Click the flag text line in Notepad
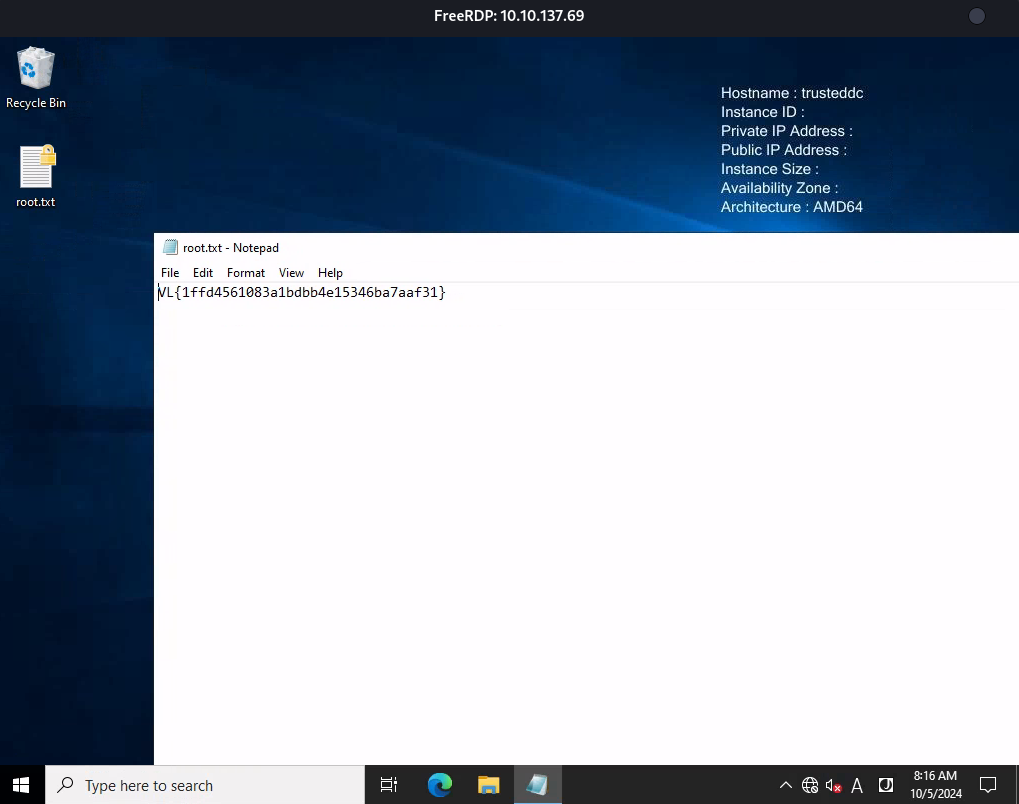This screenshot has height=804, width=1019. [x=302, y=292]
